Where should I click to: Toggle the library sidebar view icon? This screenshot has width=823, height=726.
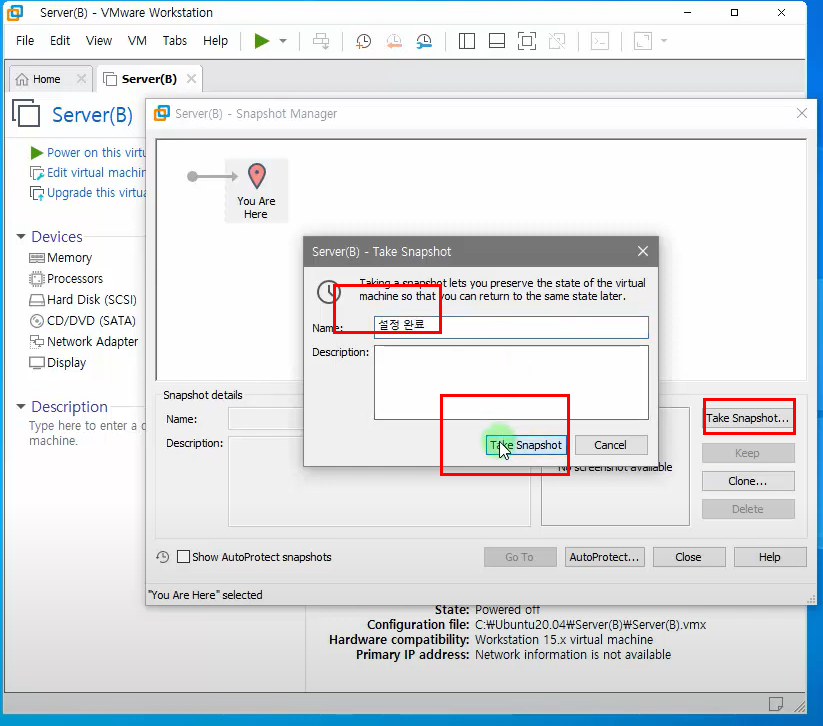click(467, 41)
